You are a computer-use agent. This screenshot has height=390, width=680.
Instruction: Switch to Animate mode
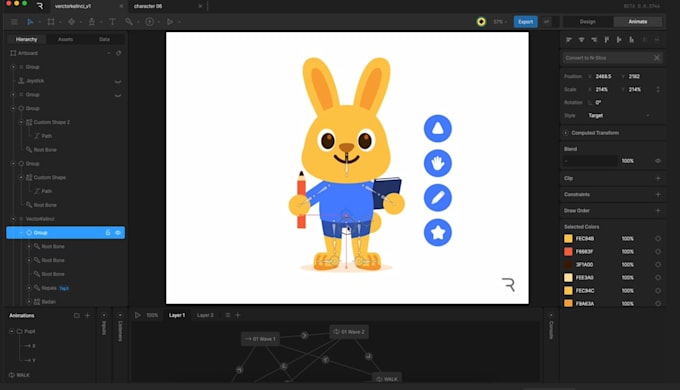(638, 22)
